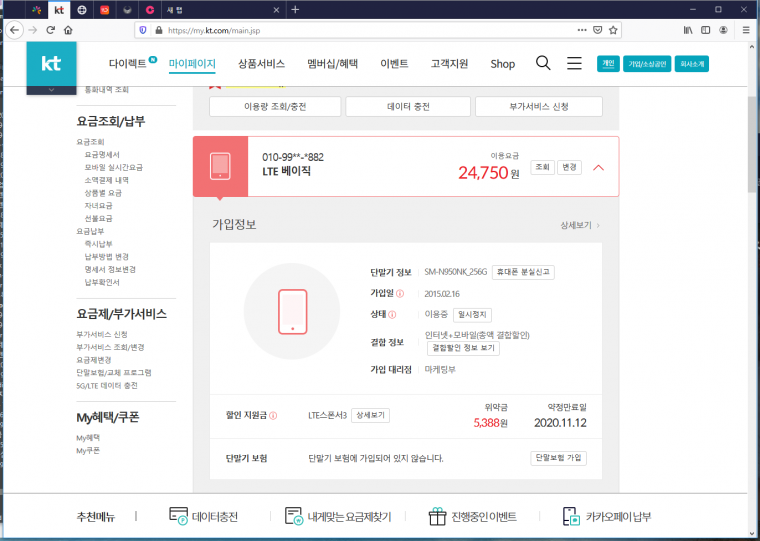Click the gift icon for 진행중인 이벤트
760x541 pixels.
click(x=437, y=516)
